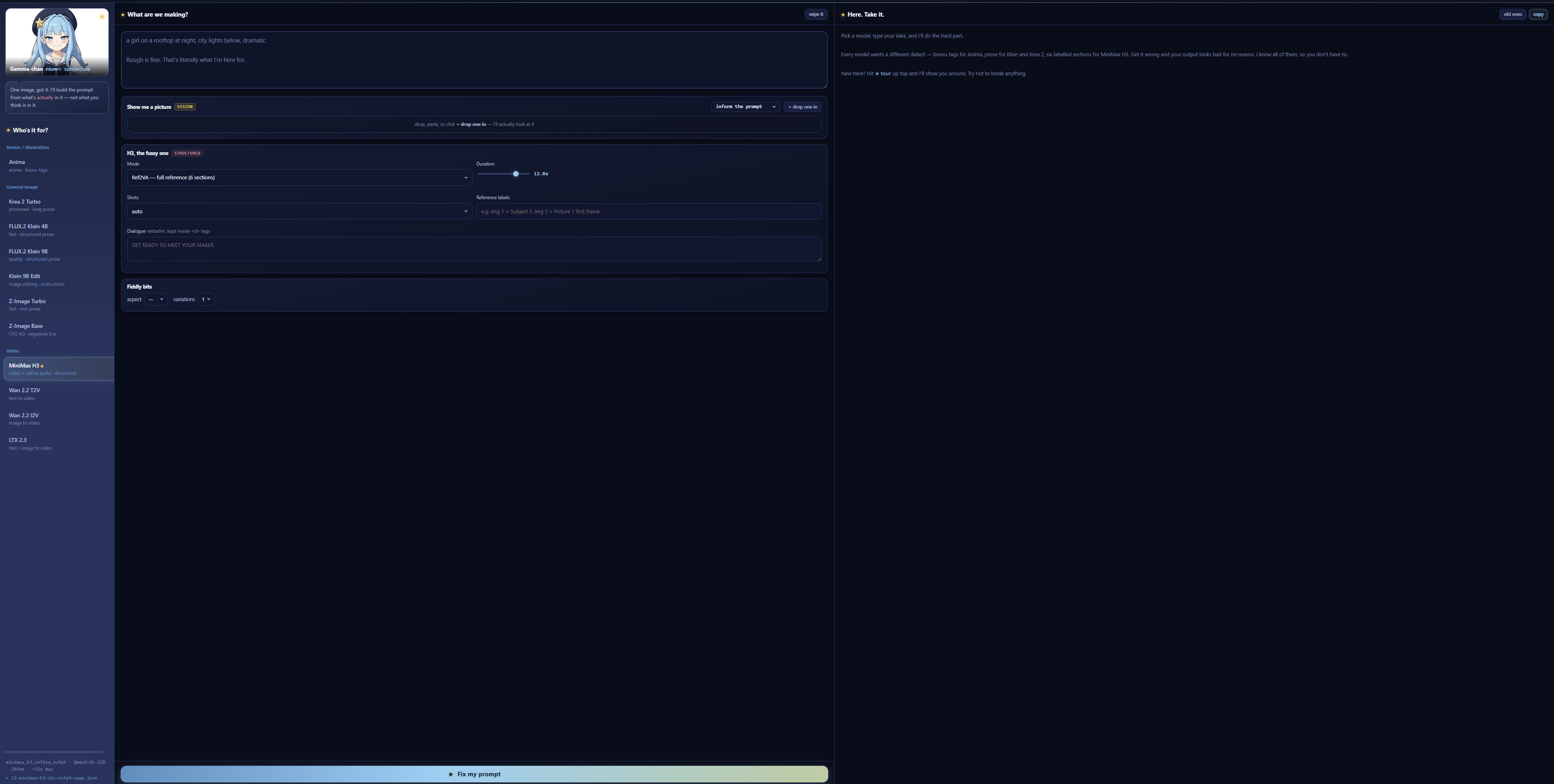Image resolution: width=1554 pixels, height=784 pixels.
Task: Click into the Dialogue text area
Action: point(474,249)
